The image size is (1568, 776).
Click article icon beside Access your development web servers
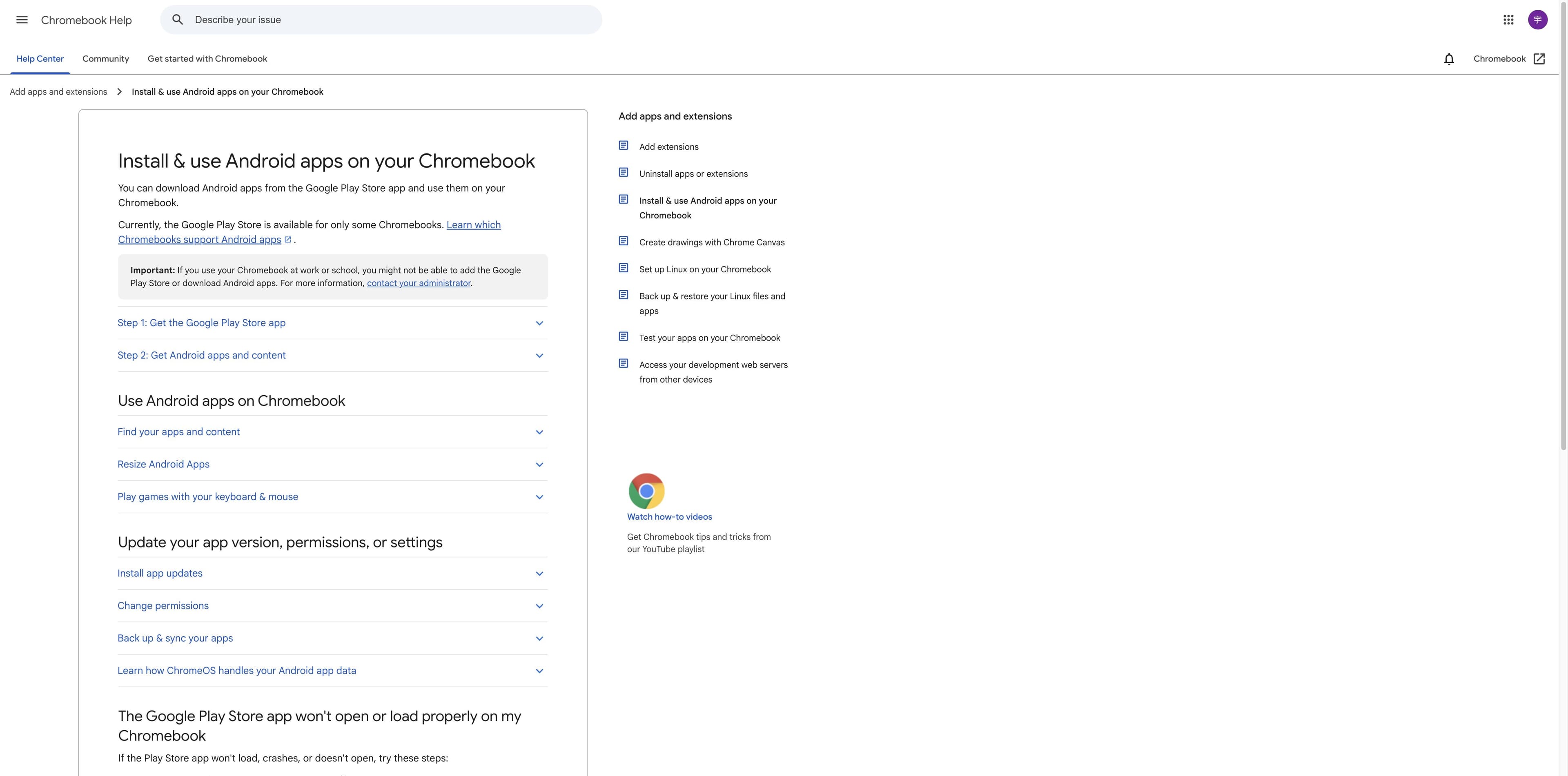[x=623, y=363]
